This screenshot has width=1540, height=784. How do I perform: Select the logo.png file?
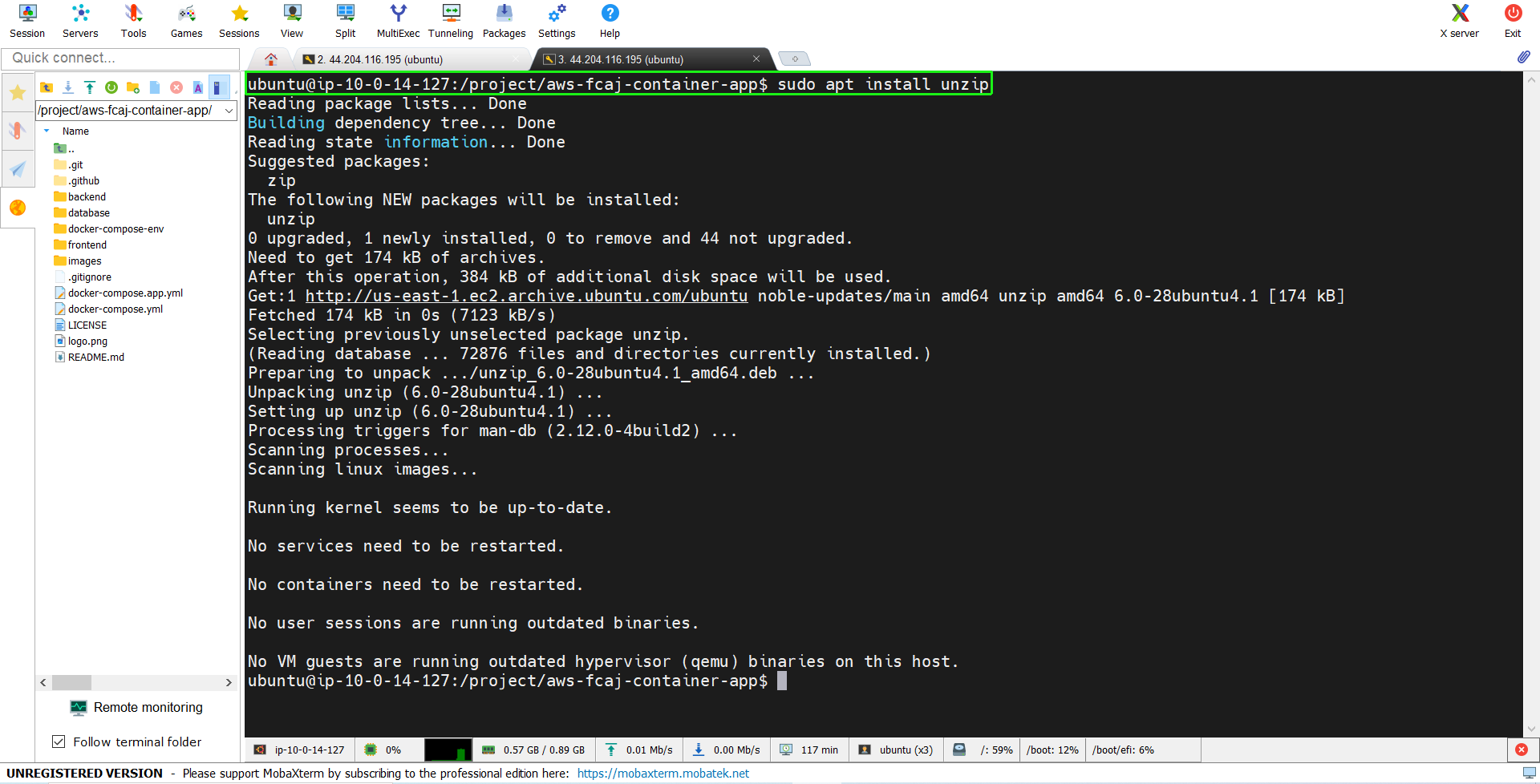pyautogui.click(x=80, y=341)
